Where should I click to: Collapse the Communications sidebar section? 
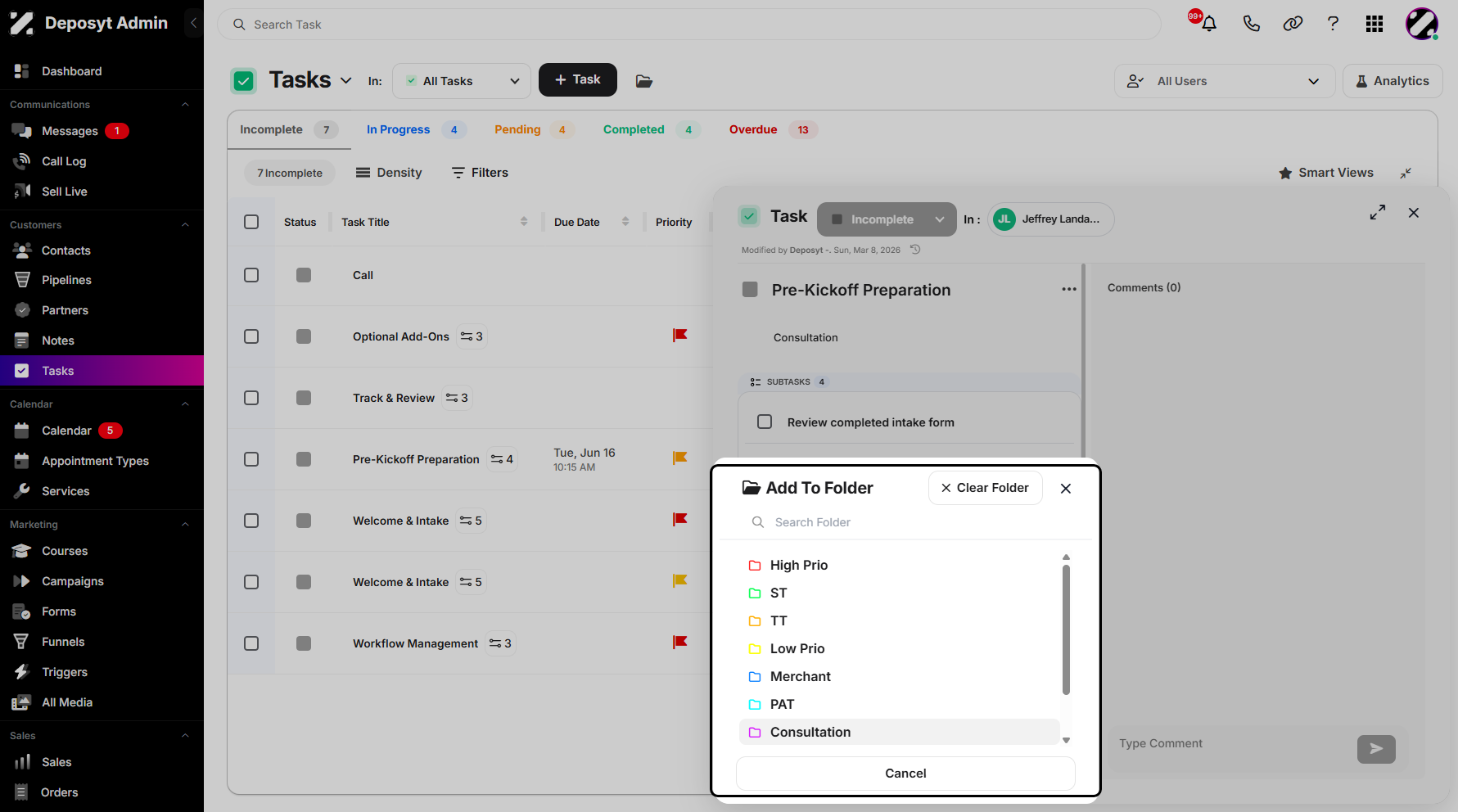click(185, 105)
